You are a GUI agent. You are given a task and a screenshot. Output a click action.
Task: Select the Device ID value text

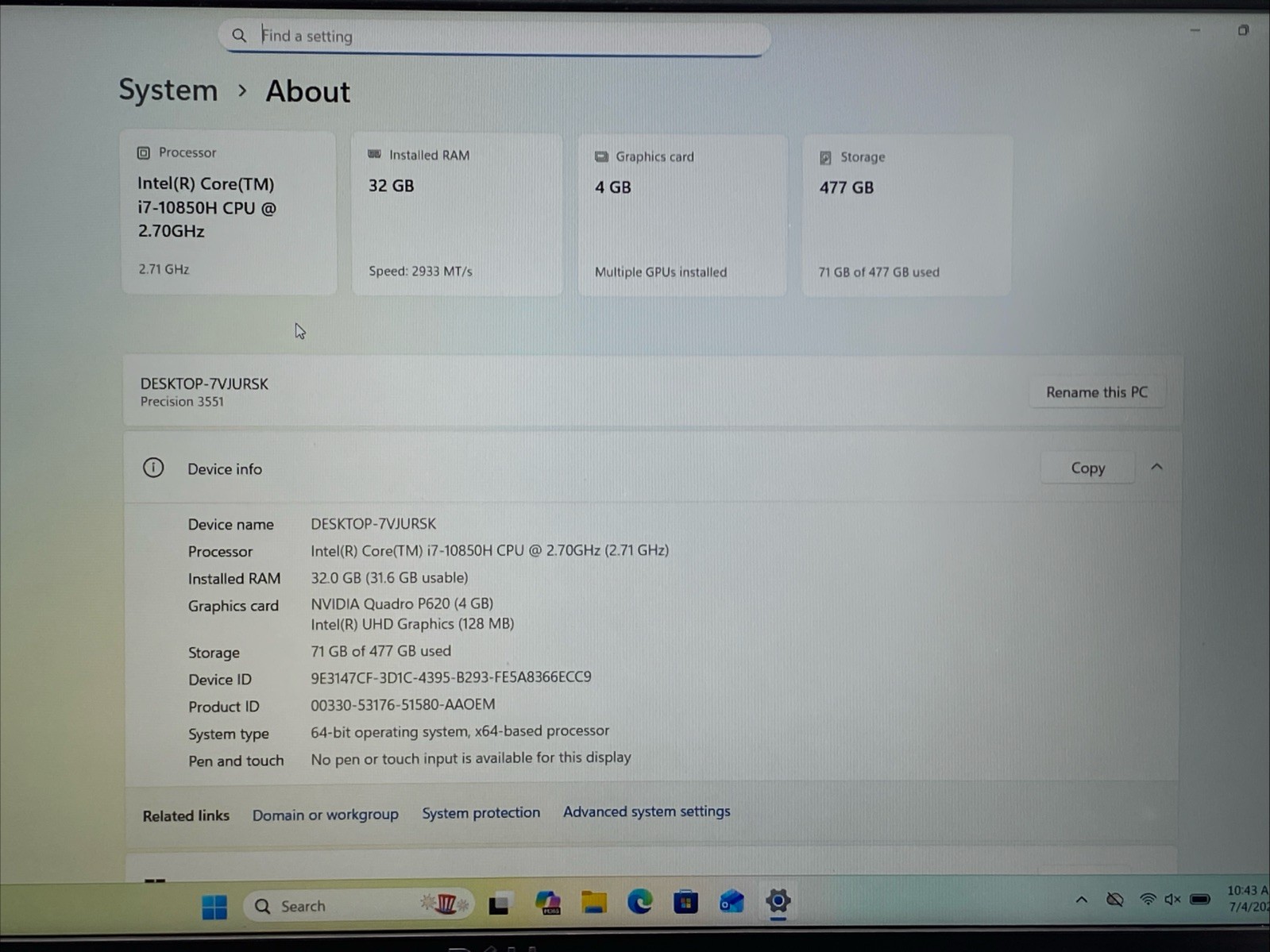pos(451,677)
